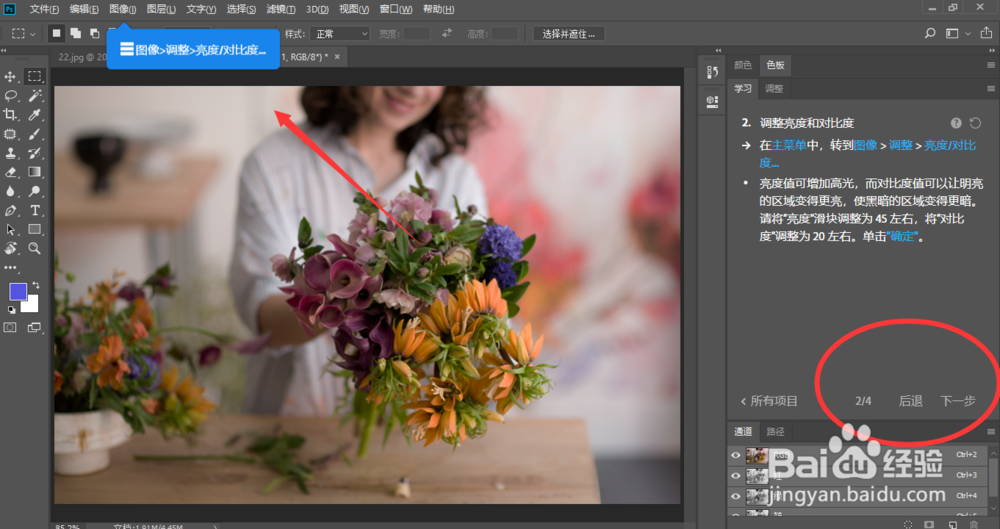
Task: Select the Zoom tool
Action: tap(34, 249)
